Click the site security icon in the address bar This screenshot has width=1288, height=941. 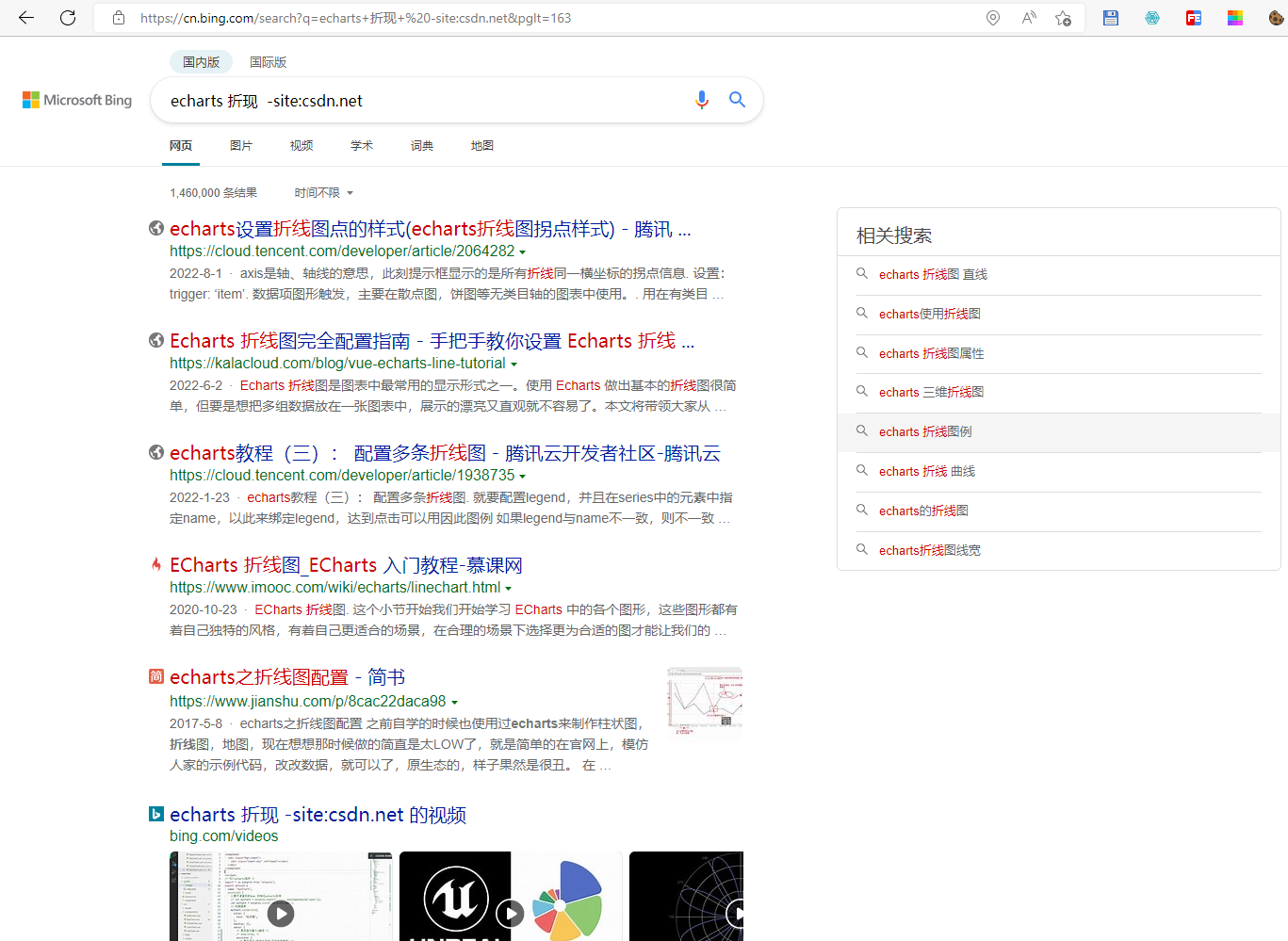point(118,17)
